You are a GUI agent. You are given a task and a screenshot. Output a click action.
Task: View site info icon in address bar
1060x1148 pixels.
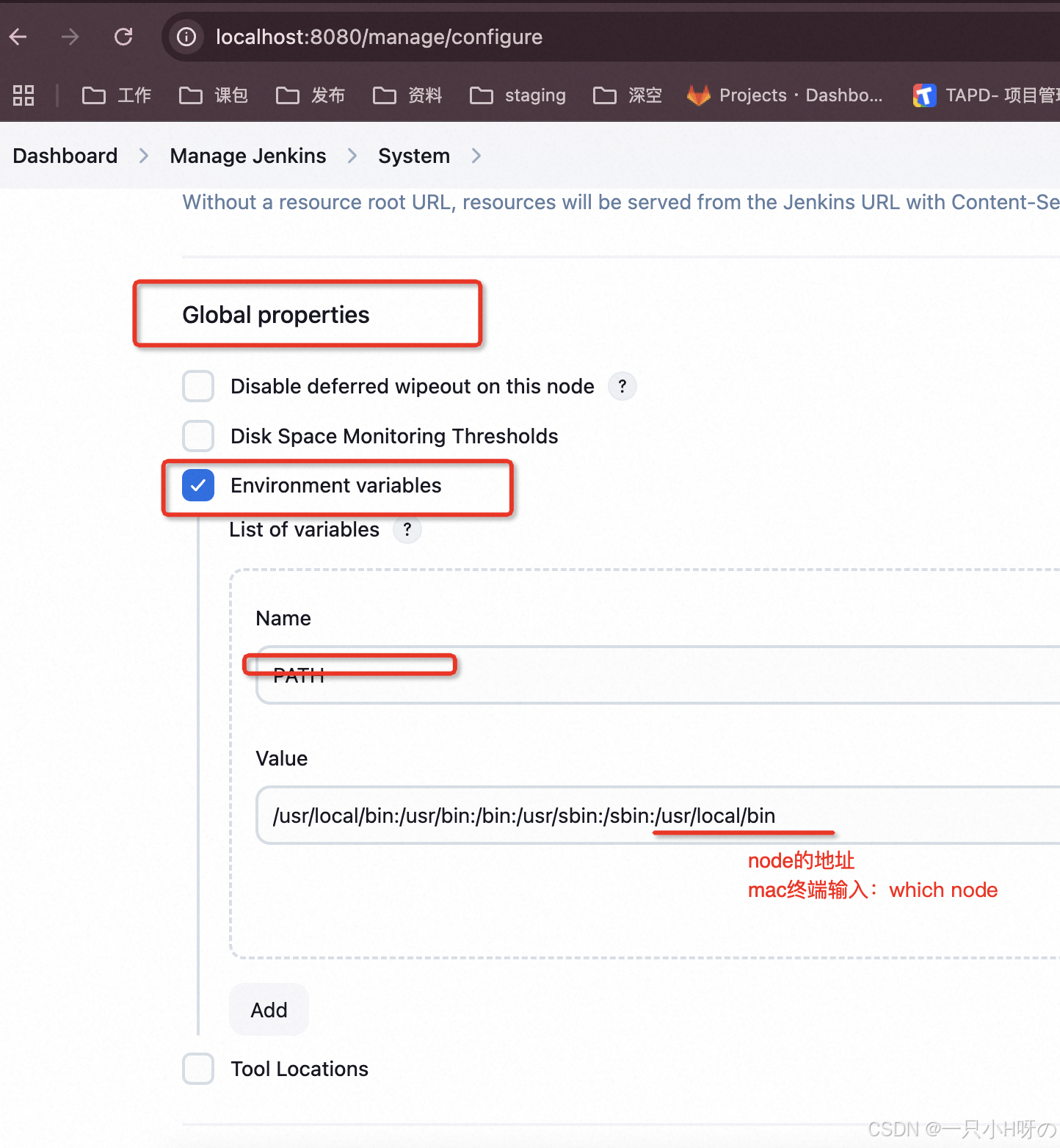pyautogui.click(x=186, y=37)
